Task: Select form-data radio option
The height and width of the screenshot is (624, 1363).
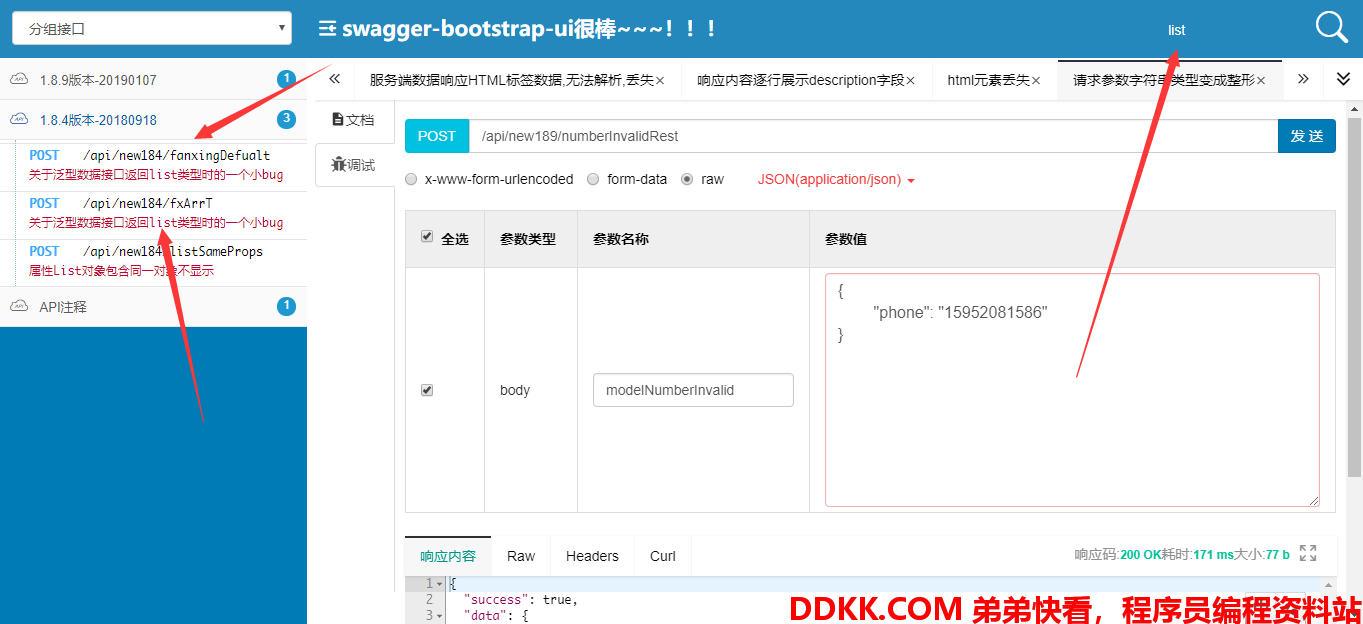Action: (x=593, y=179)
